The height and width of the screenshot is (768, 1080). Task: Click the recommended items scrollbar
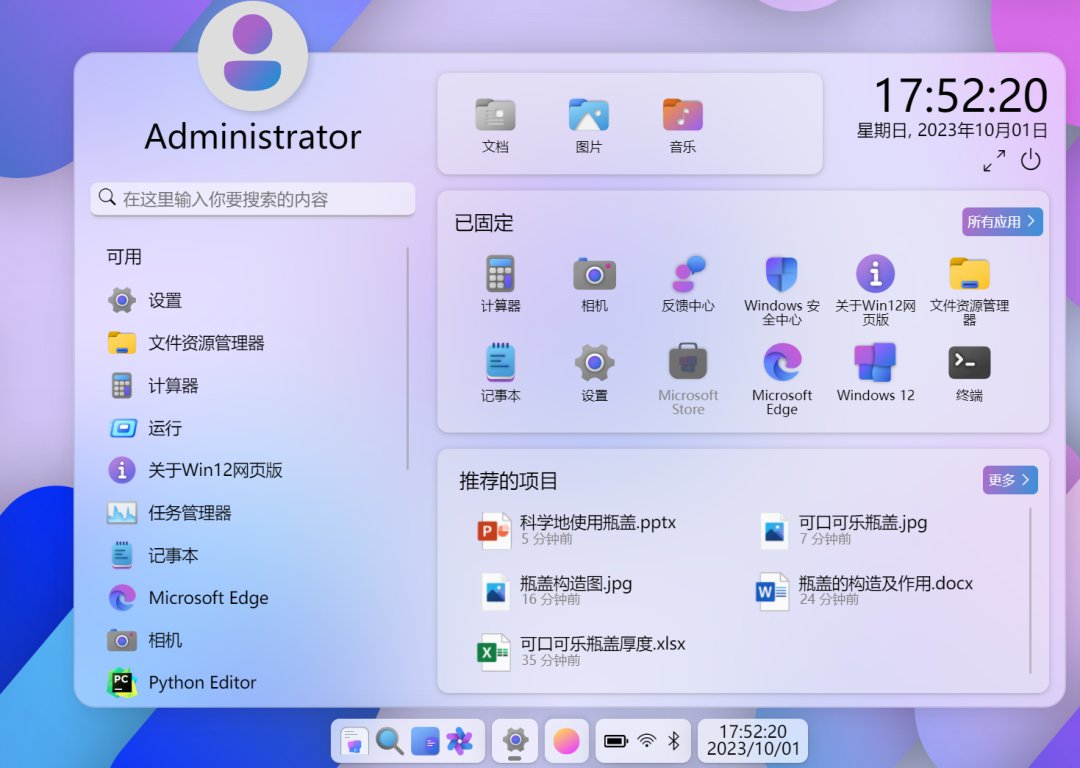point(1030,590)
